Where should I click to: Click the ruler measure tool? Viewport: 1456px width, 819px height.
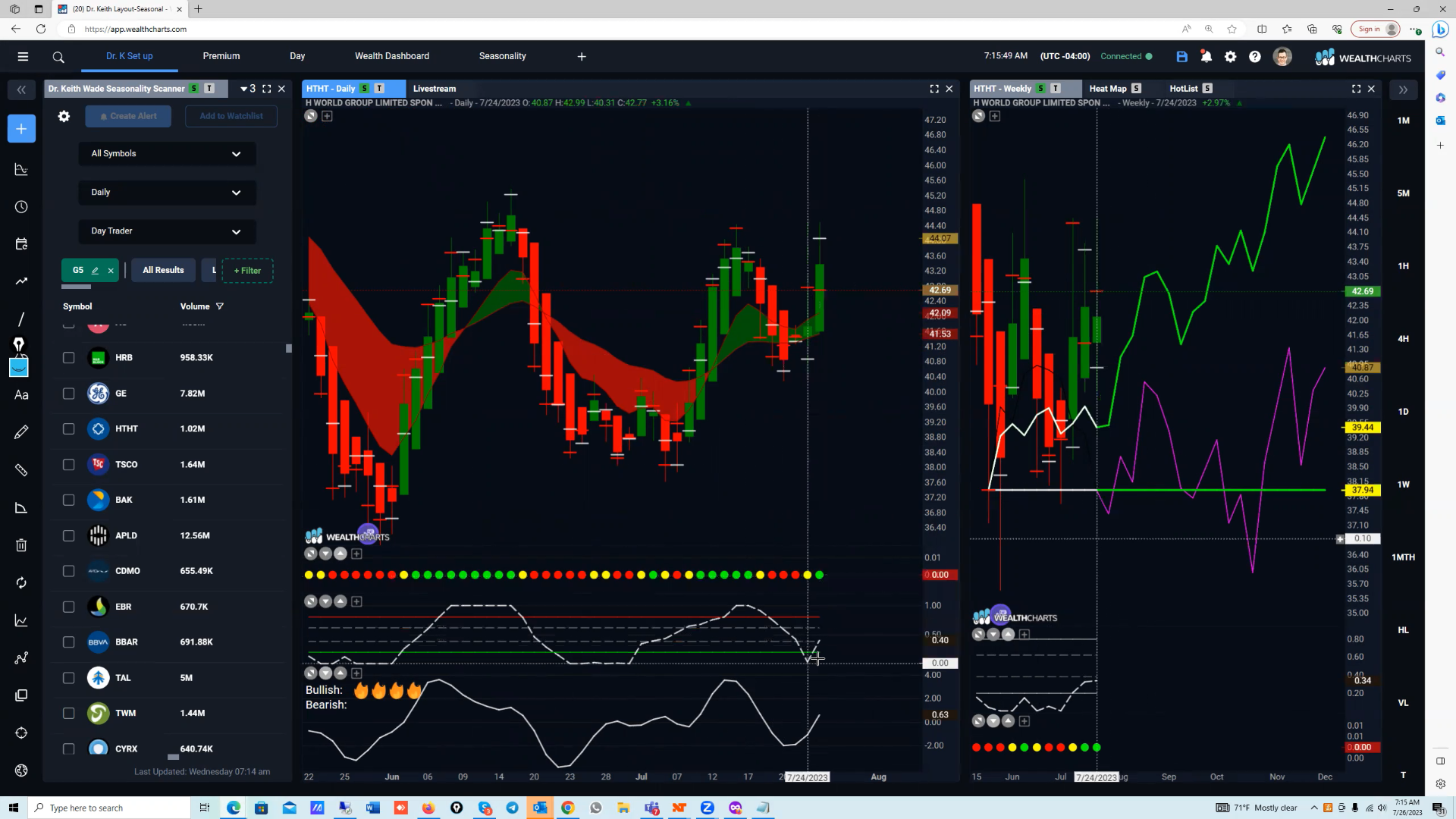click(x=21, y=470)
